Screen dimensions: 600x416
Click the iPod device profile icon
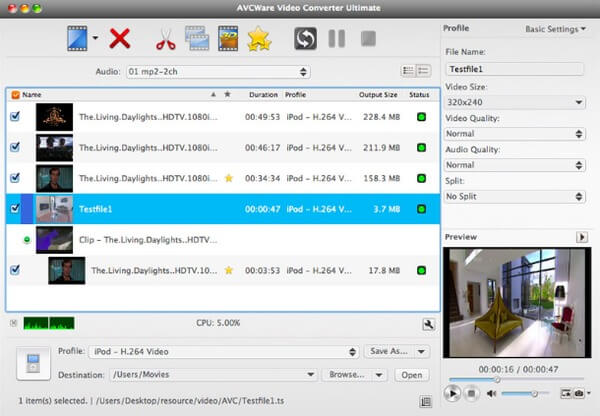pos(33,363)
